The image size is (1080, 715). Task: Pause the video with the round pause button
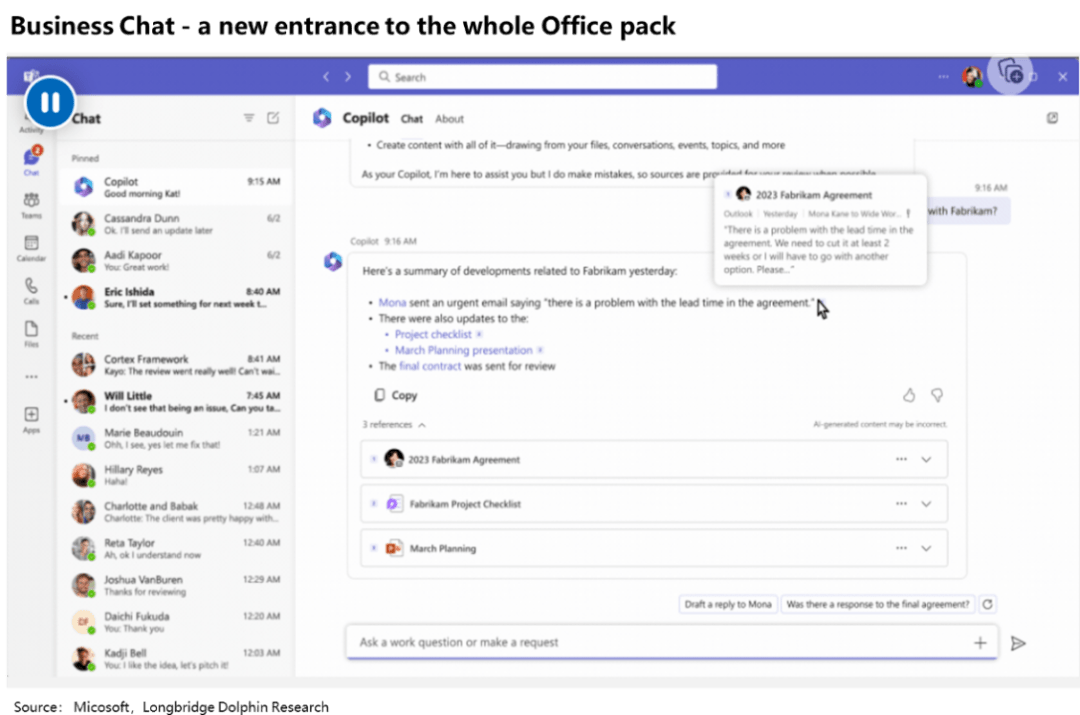tap(50, 103)
